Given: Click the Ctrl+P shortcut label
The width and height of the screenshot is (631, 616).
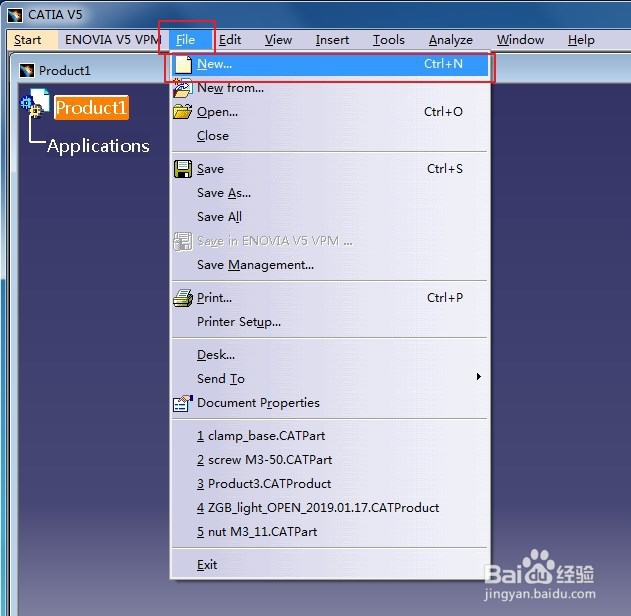Looking at the screenshot, I should [x=445, y=298].
